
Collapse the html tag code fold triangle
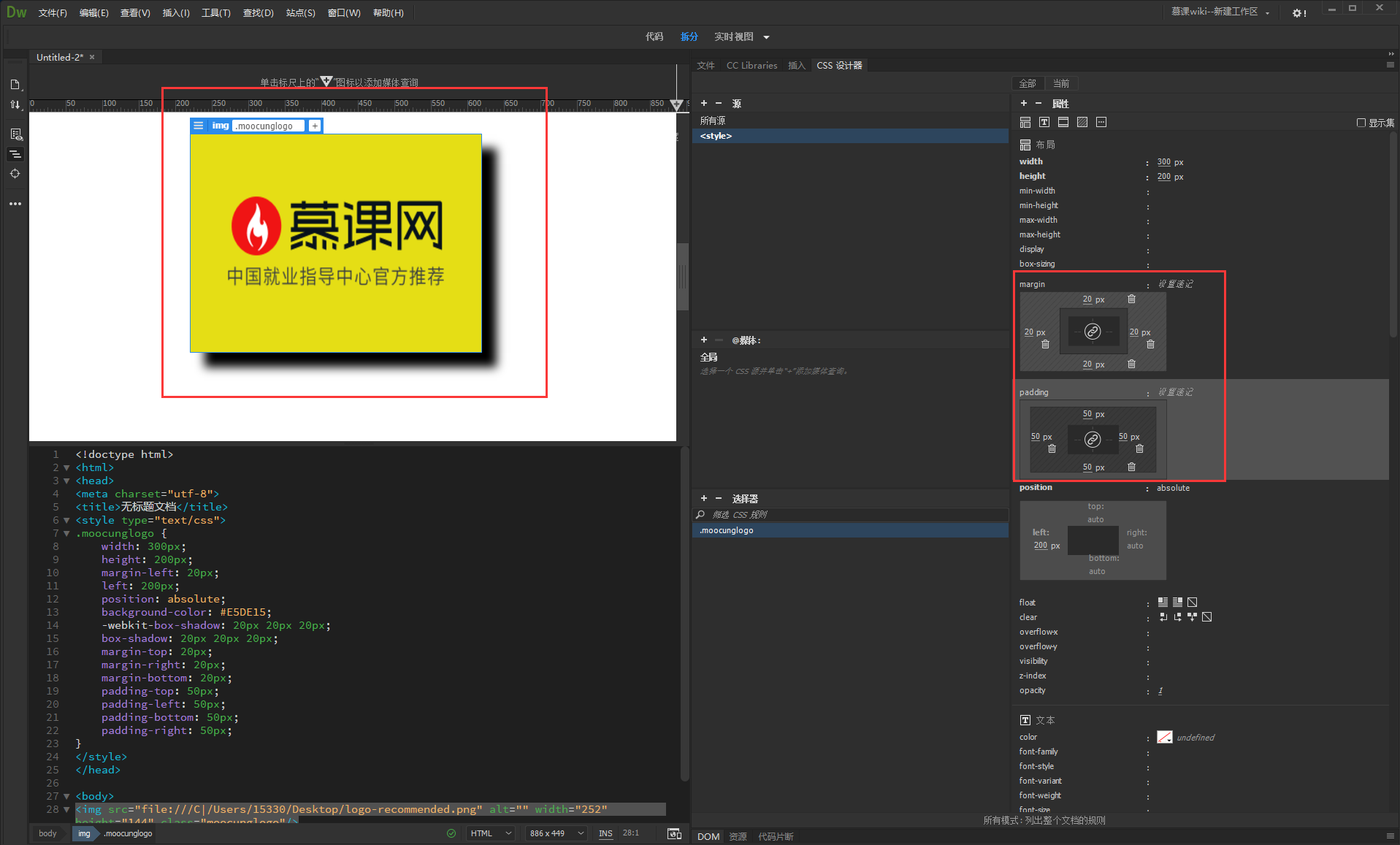click(x=66, y=468)
